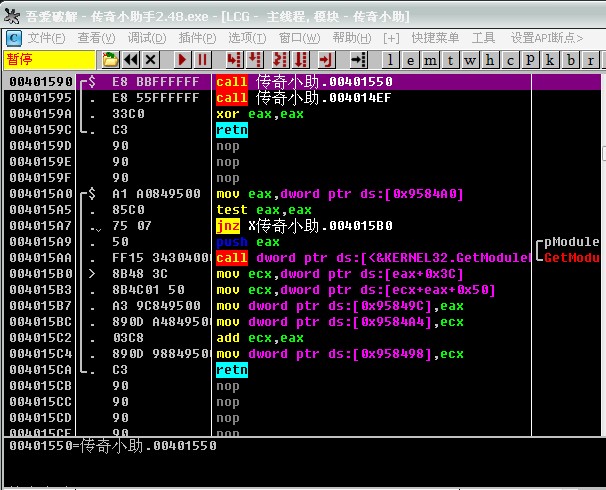
Task: Click the step over icon
Action: [255, 60]
